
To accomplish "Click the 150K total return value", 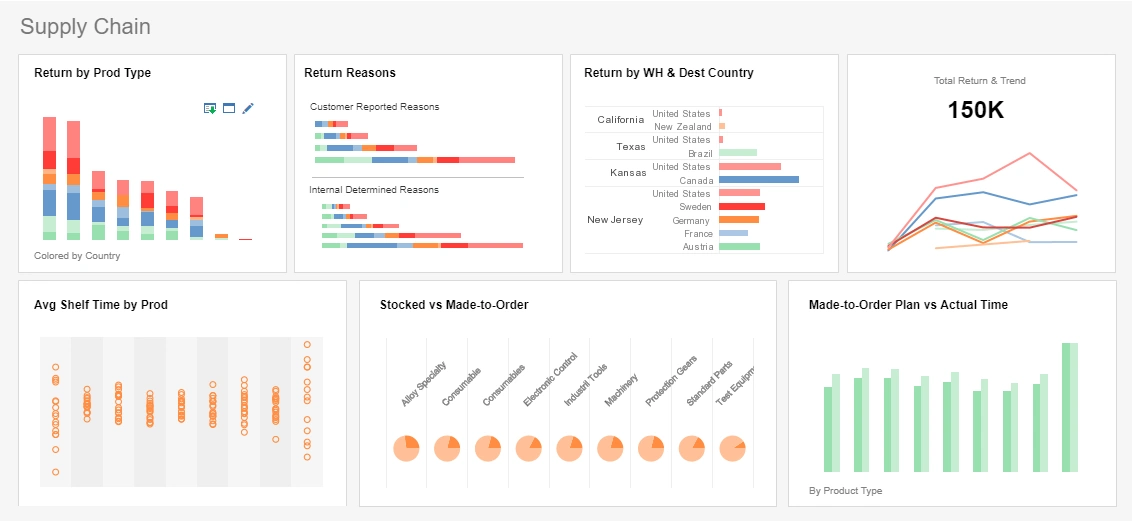I will [x=975, y=111].
